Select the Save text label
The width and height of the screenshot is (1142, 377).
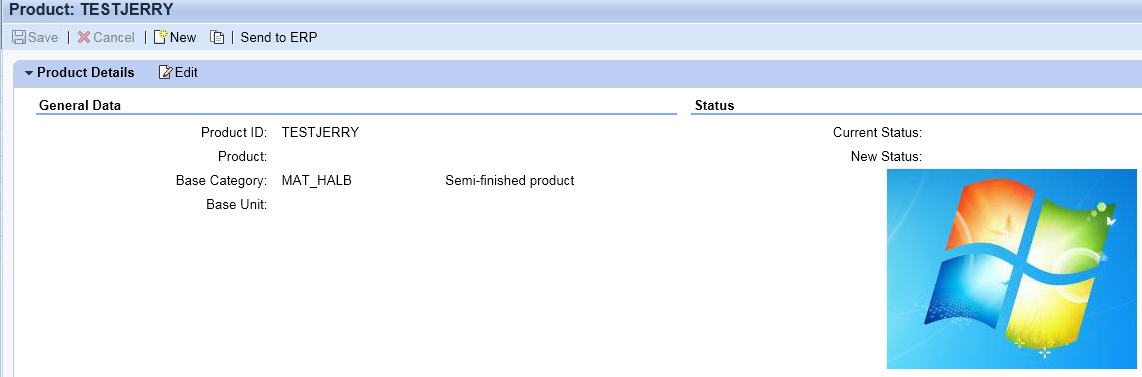click(x=43, y=37)
